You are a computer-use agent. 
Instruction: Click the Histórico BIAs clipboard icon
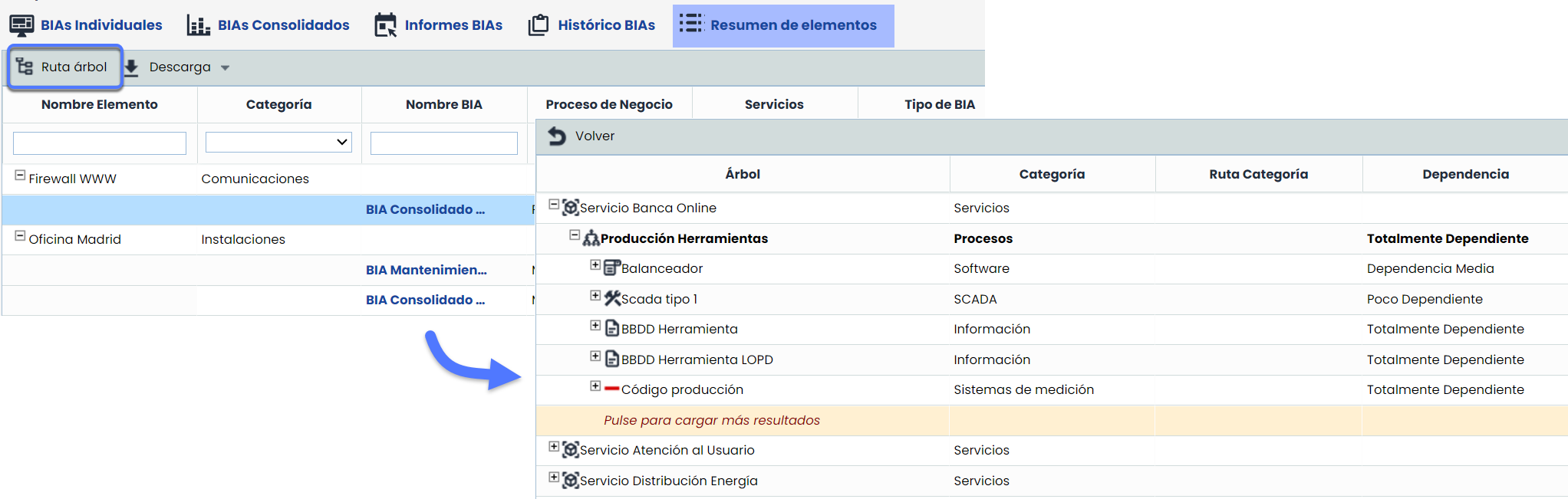[x=539, y=25]
